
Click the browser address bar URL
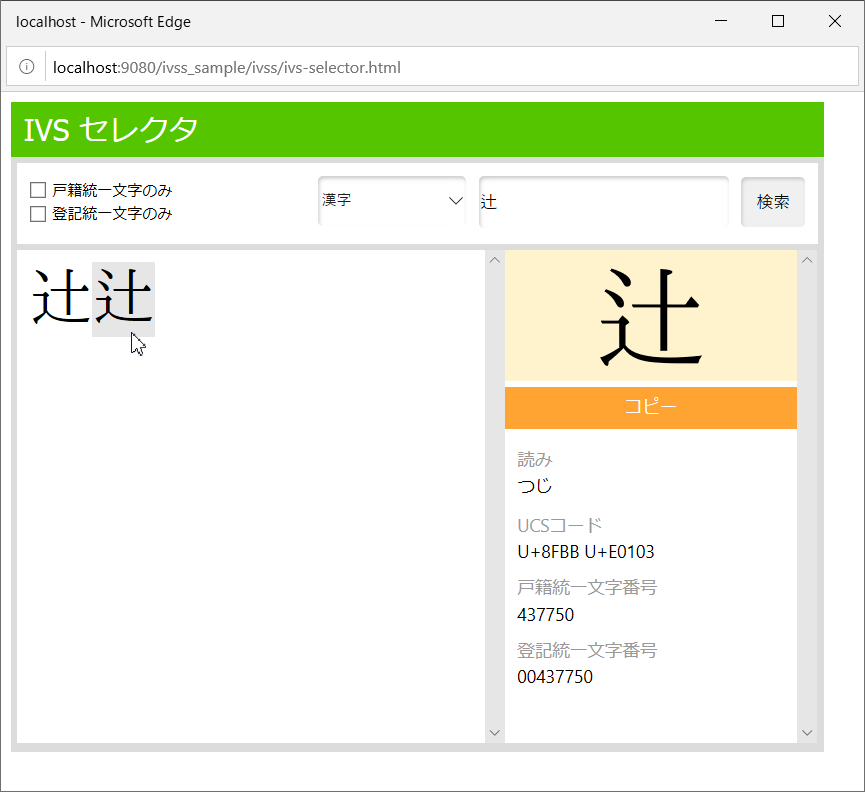click(227, 68)
